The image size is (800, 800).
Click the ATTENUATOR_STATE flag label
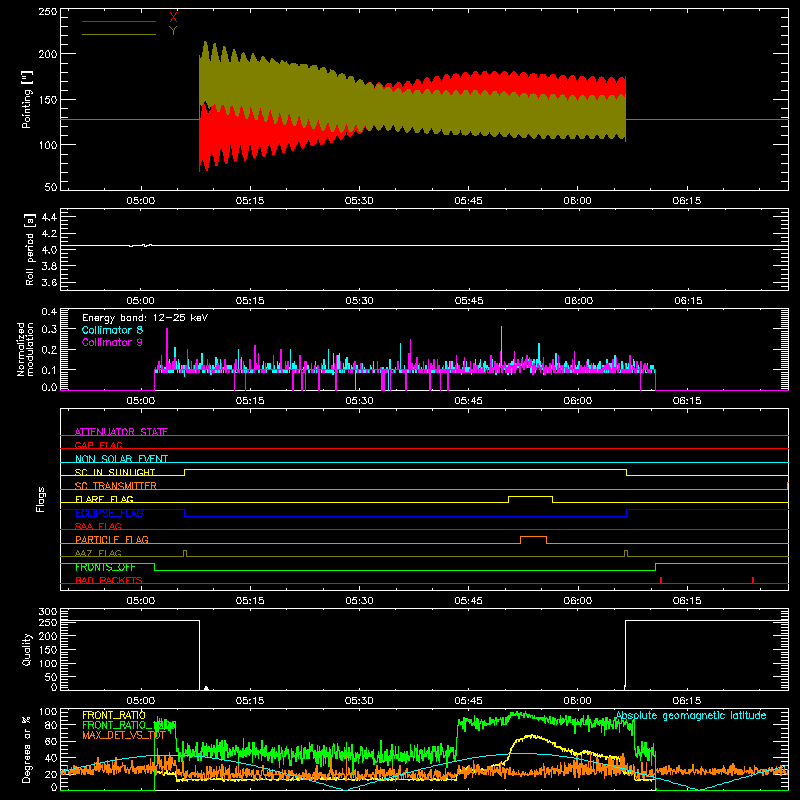[121, 432]
